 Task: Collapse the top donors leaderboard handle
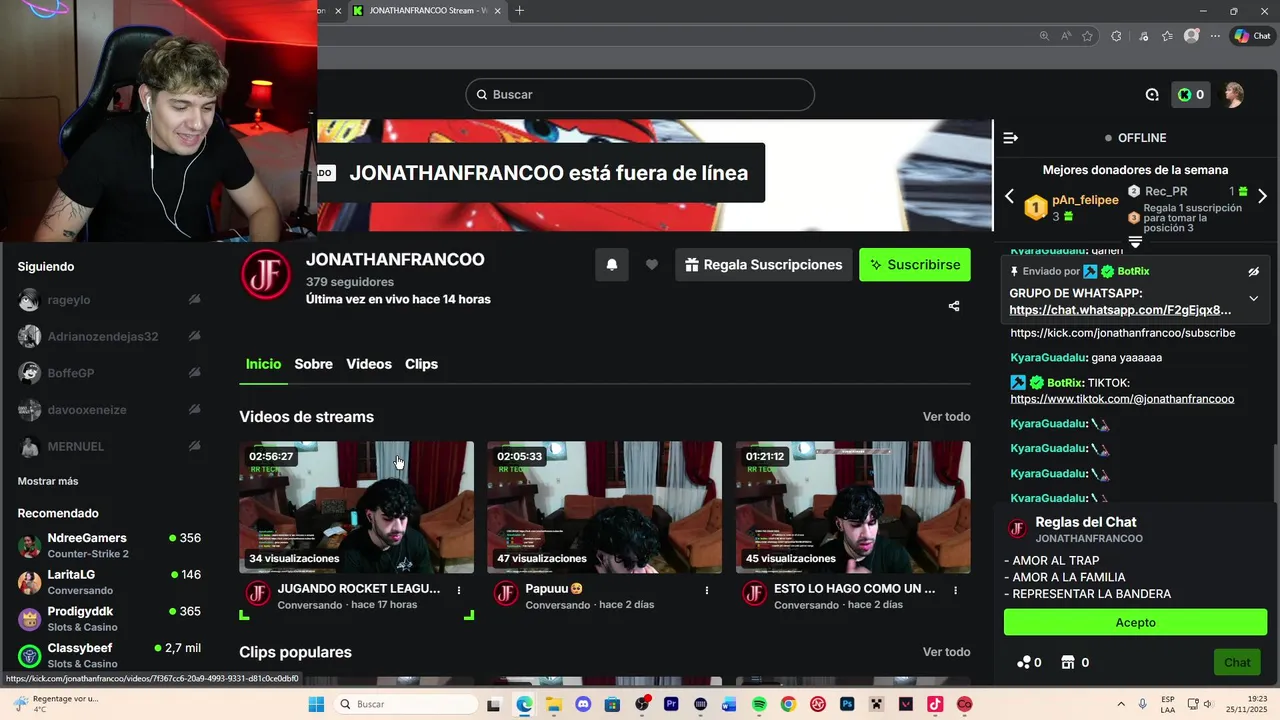(x=1135, y=242)
